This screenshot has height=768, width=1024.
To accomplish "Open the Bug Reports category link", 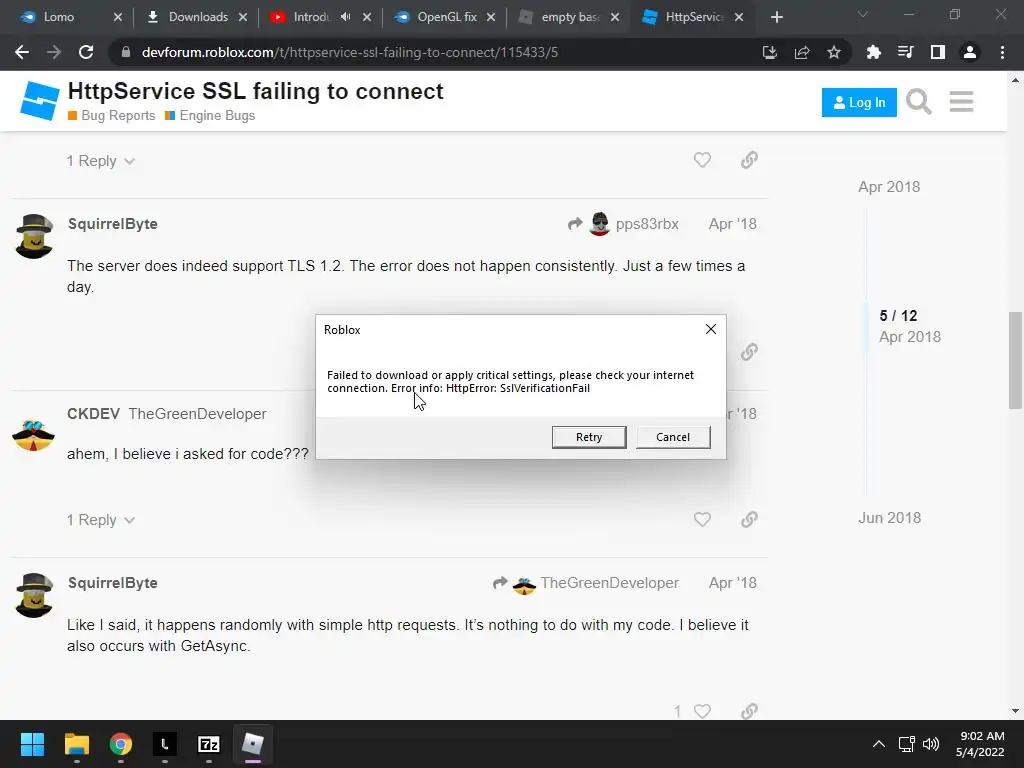I will 112,116.
